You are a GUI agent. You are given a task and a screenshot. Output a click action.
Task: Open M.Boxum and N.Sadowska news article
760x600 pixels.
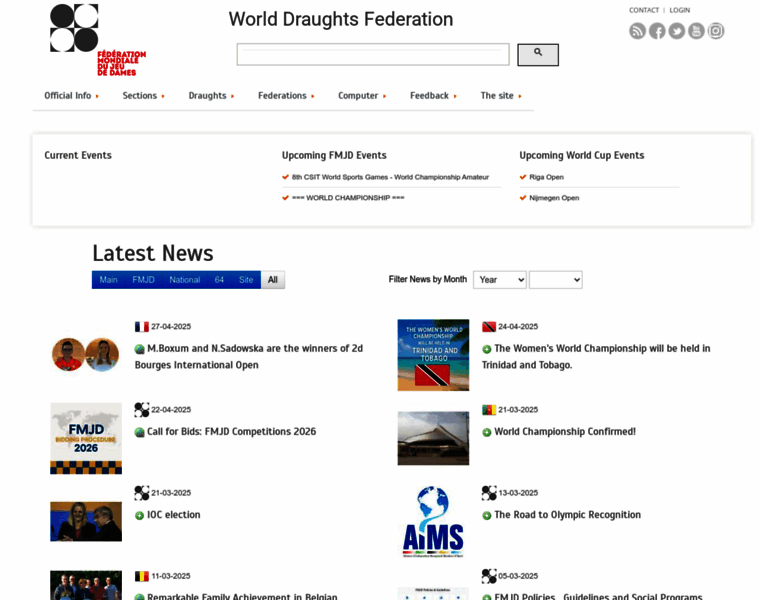click(249, 357)
